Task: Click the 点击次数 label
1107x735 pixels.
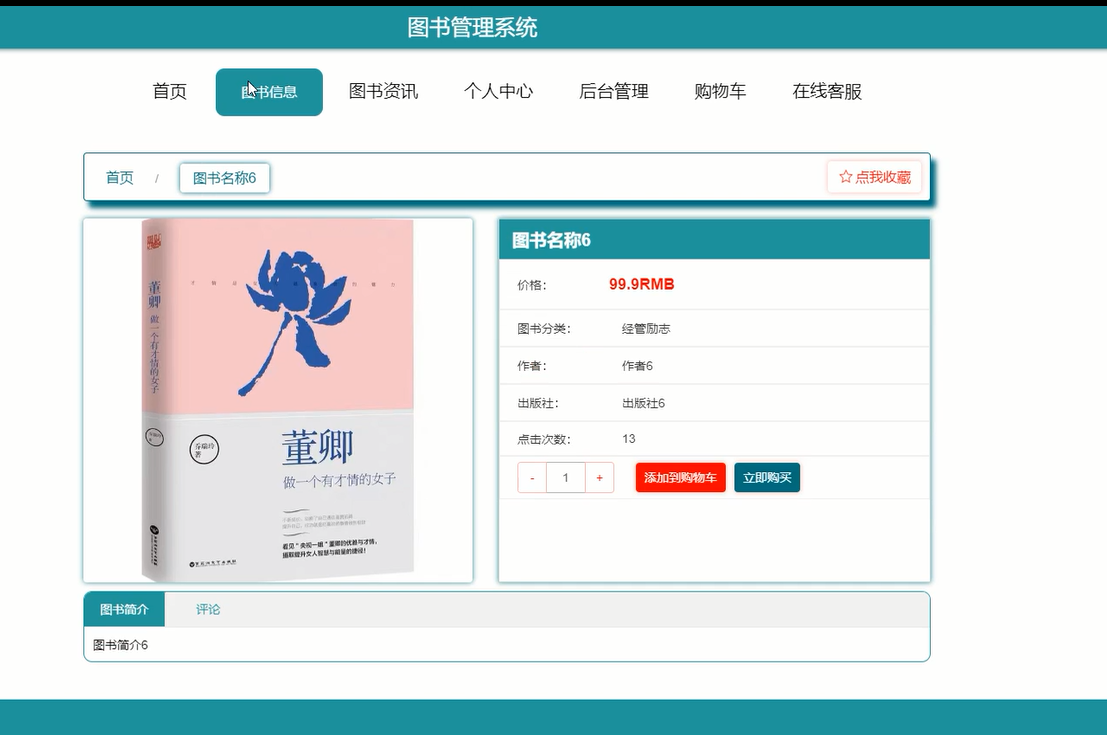Action: tap(544, 439)
